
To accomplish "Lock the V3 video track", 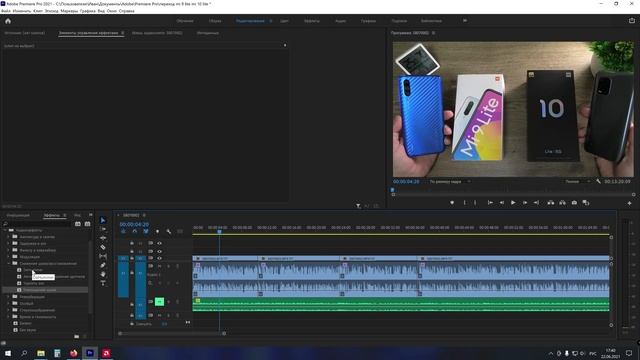I will [x=132, y=243].
